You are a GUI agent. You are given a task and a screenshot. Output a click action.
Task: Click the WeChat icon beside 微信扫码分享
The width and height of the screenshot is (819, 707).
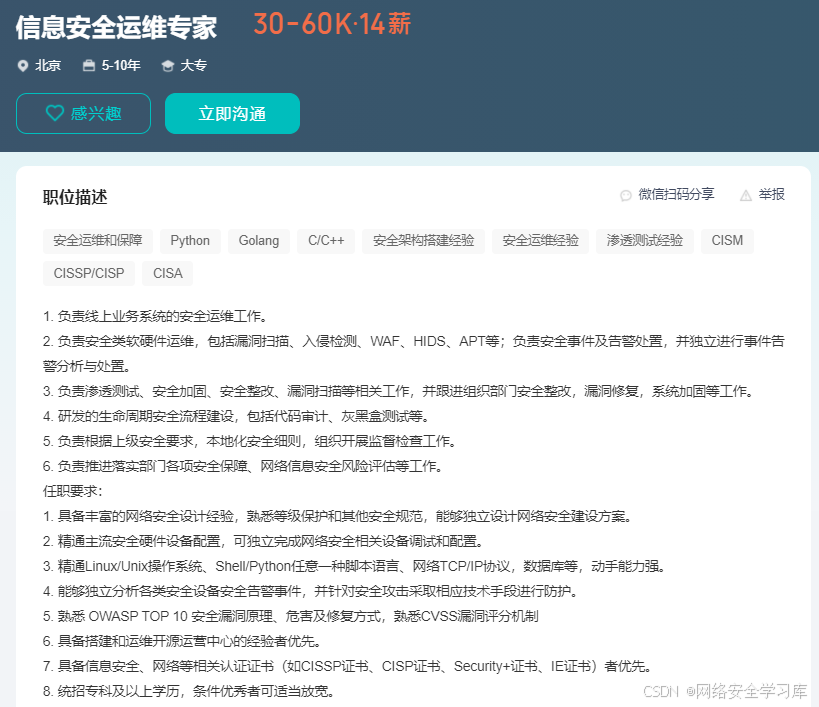pyautogui.click(x=626, y=195)
